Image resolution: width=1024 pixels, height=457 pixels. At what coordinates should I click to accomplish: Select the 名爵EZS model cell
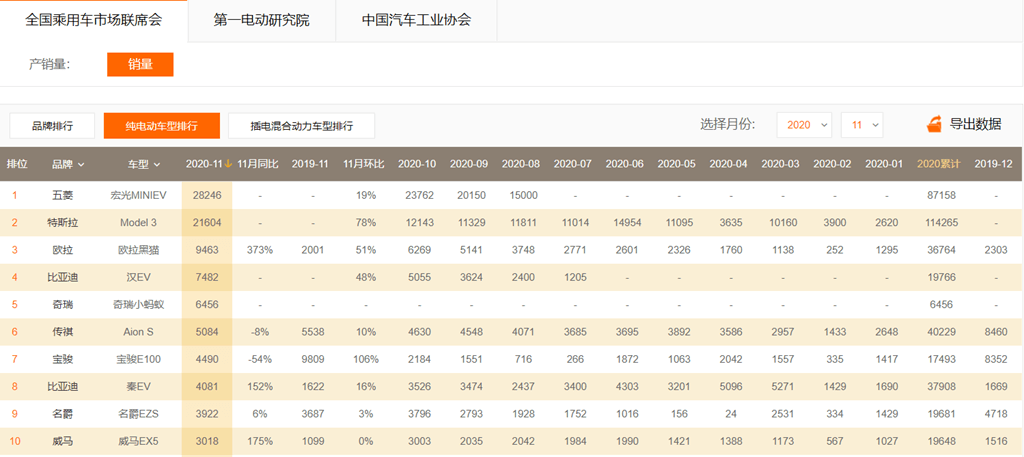138,415
